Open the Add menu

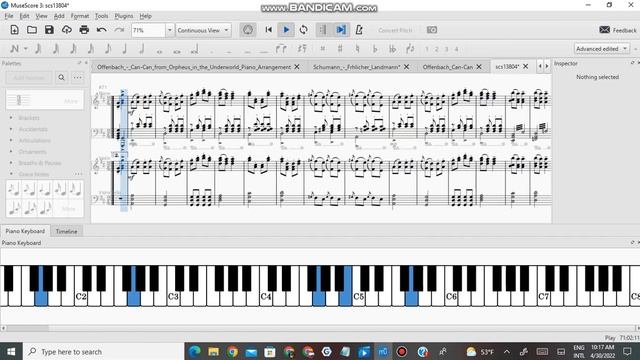(x=59, y=16)
